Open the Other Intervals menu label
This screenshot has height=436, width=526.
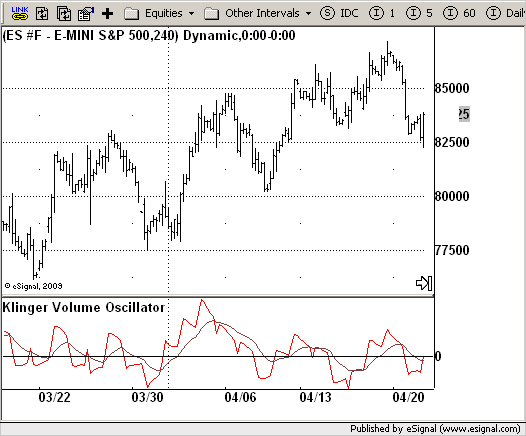point(262,13)
